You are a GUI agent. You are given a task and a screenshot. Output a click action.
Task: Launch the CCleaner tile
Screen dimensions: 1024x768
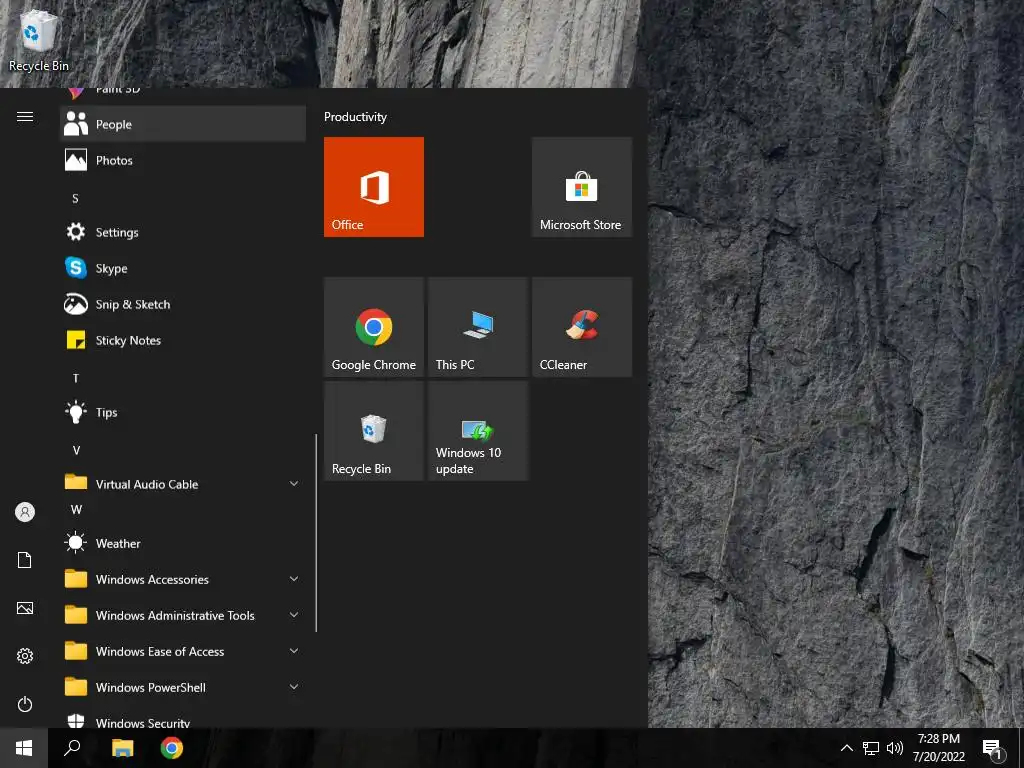pyautogui.click(x=581, y=327)
